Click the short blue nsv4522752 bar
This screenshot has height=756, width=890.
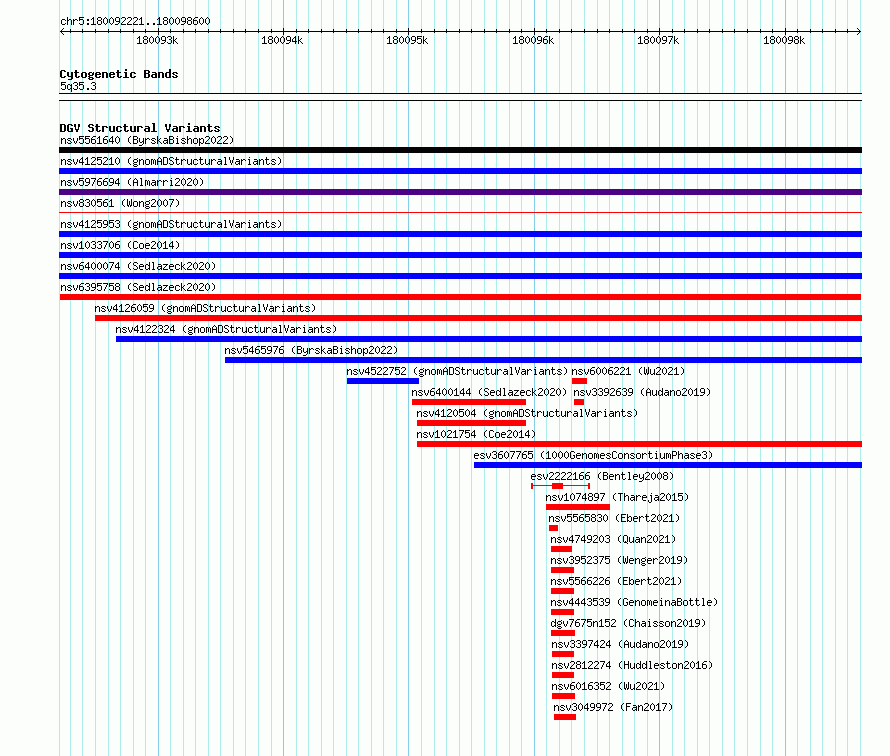pos(383,381)
